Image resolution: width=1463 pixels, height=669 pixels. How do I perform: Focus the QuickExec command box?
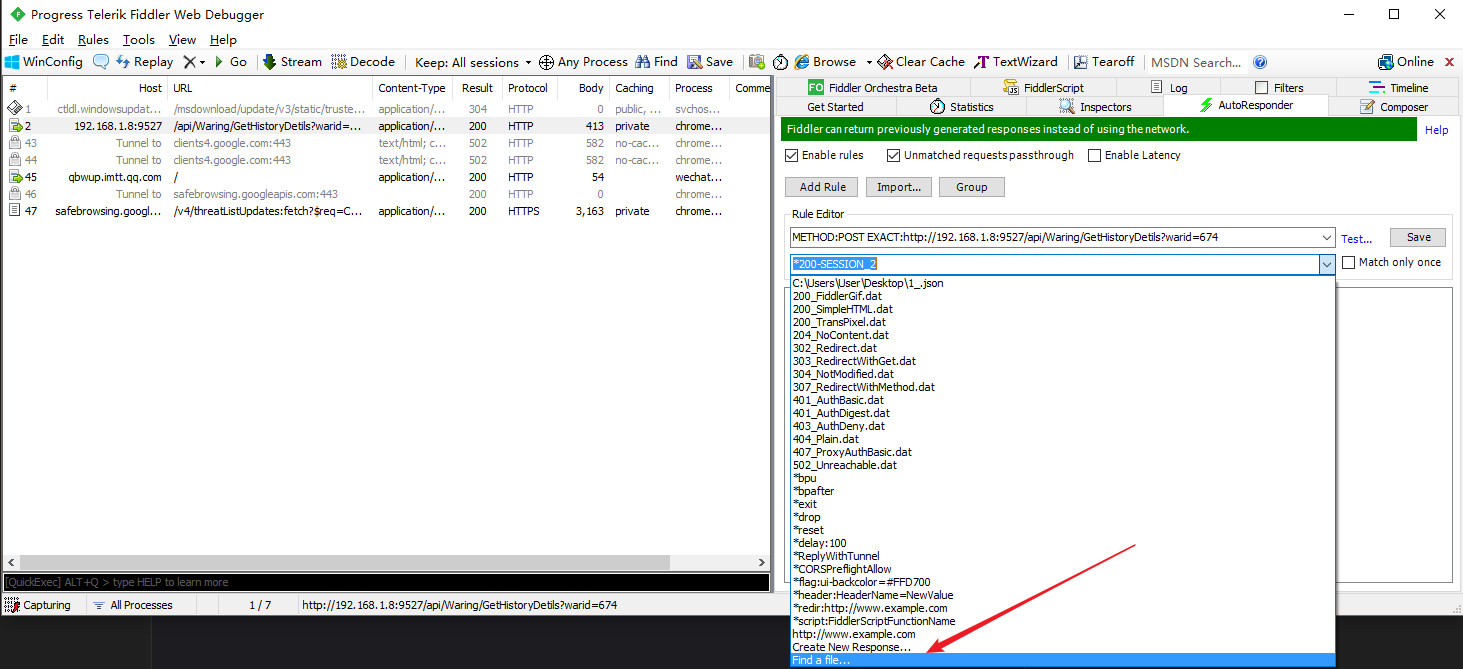point(386,582)
